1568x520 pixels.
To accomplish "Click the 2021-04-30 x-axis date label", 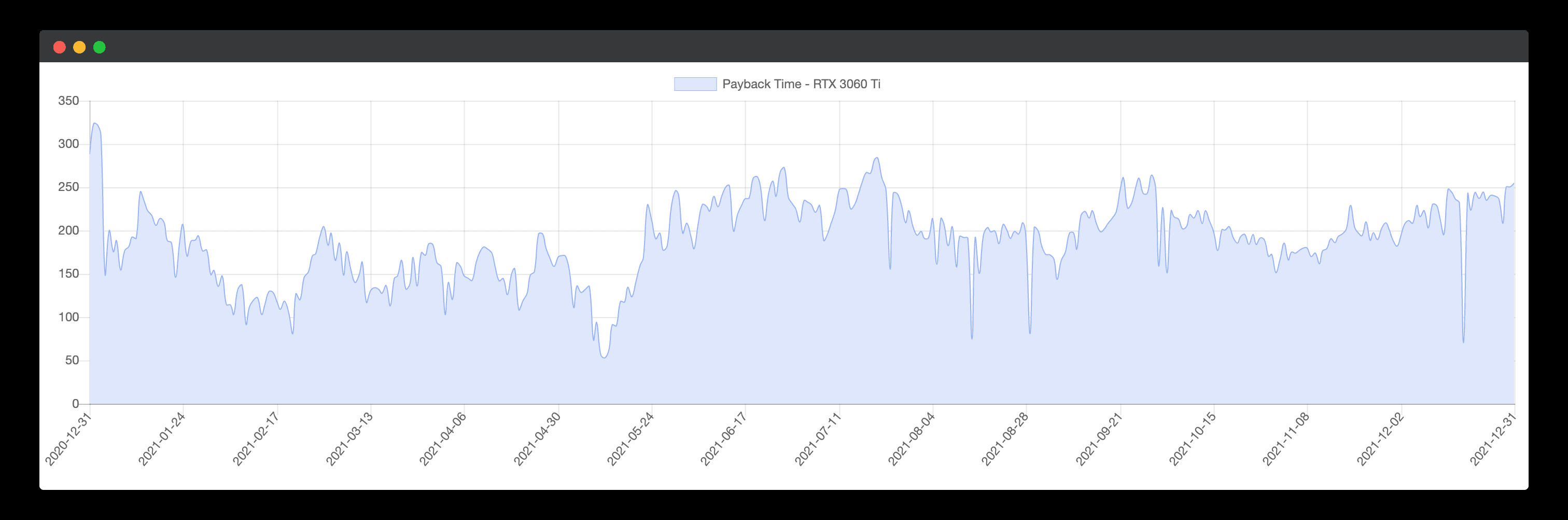I will [537, 439].
